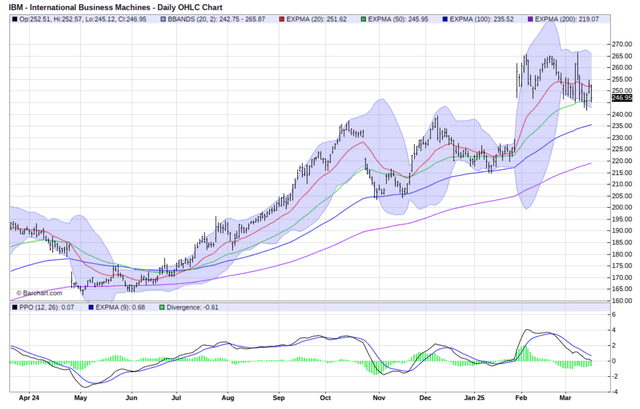Click the PPO axis label -2
Screen dimensions: 640x409
615,376
